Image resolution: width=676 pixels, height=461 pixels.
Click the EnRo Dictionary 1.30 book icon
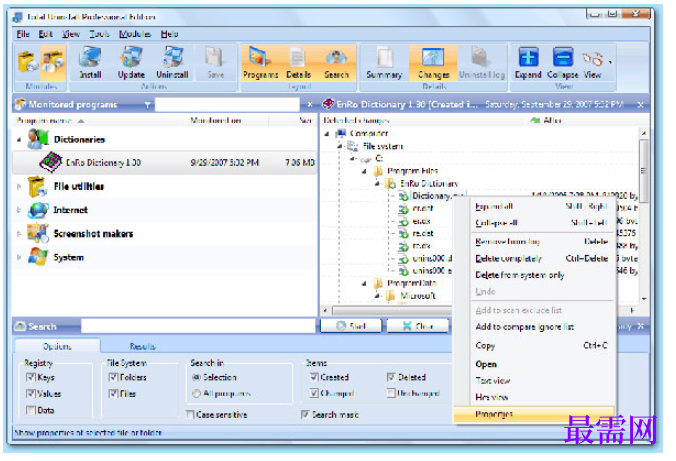(51, 162)
